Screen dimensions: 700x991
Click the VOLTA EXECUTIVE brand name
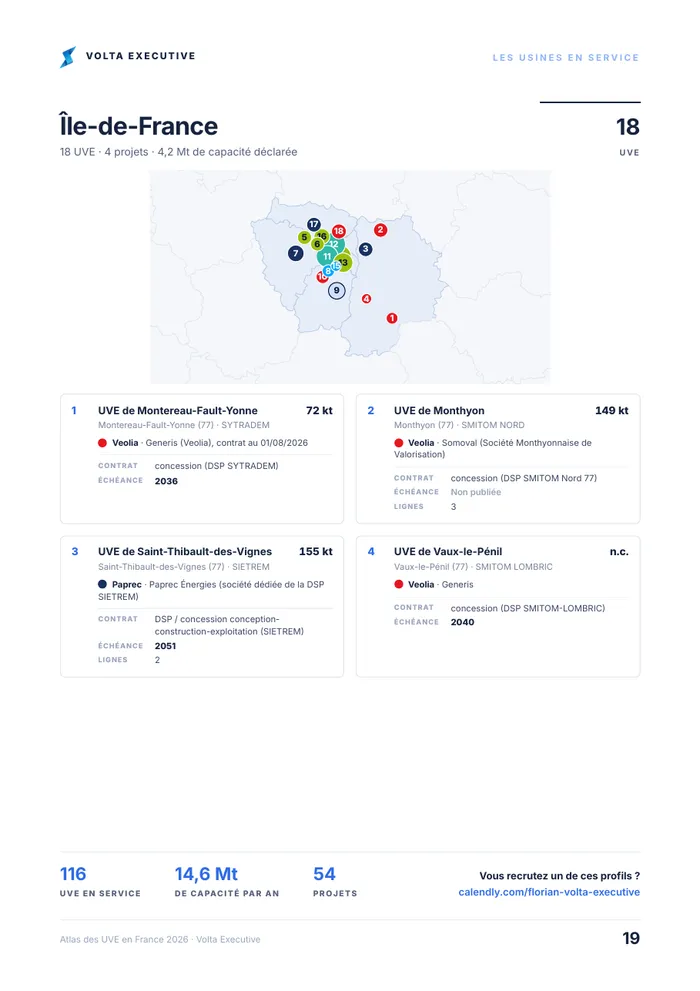141,56
